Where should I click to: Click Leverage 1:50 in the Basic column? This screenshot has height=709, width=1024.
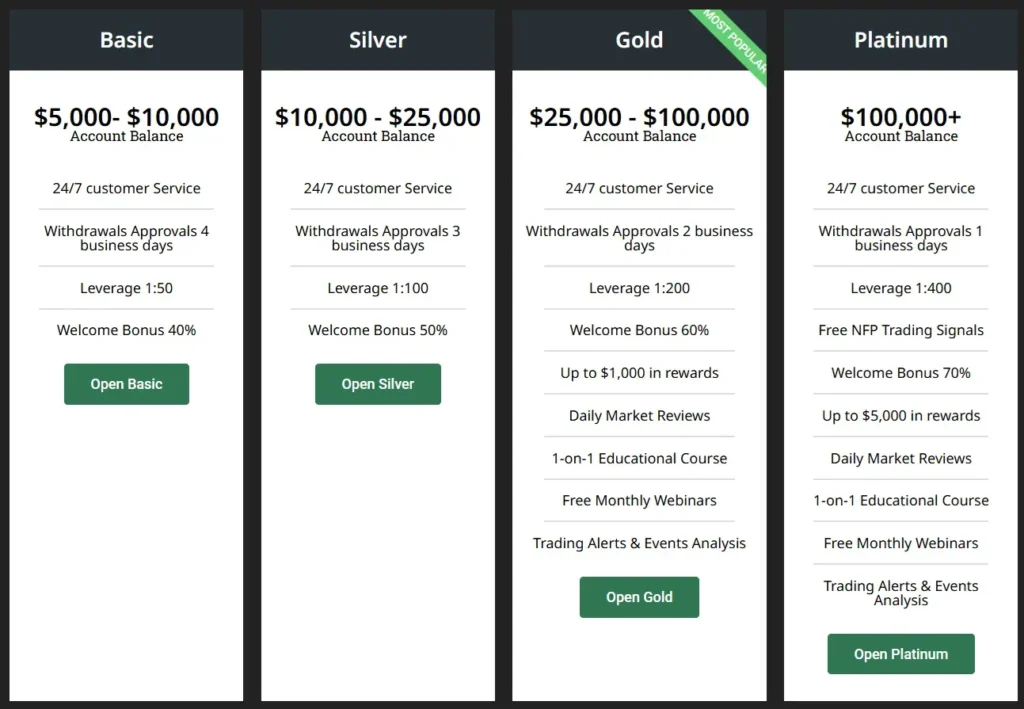(126, 288)
